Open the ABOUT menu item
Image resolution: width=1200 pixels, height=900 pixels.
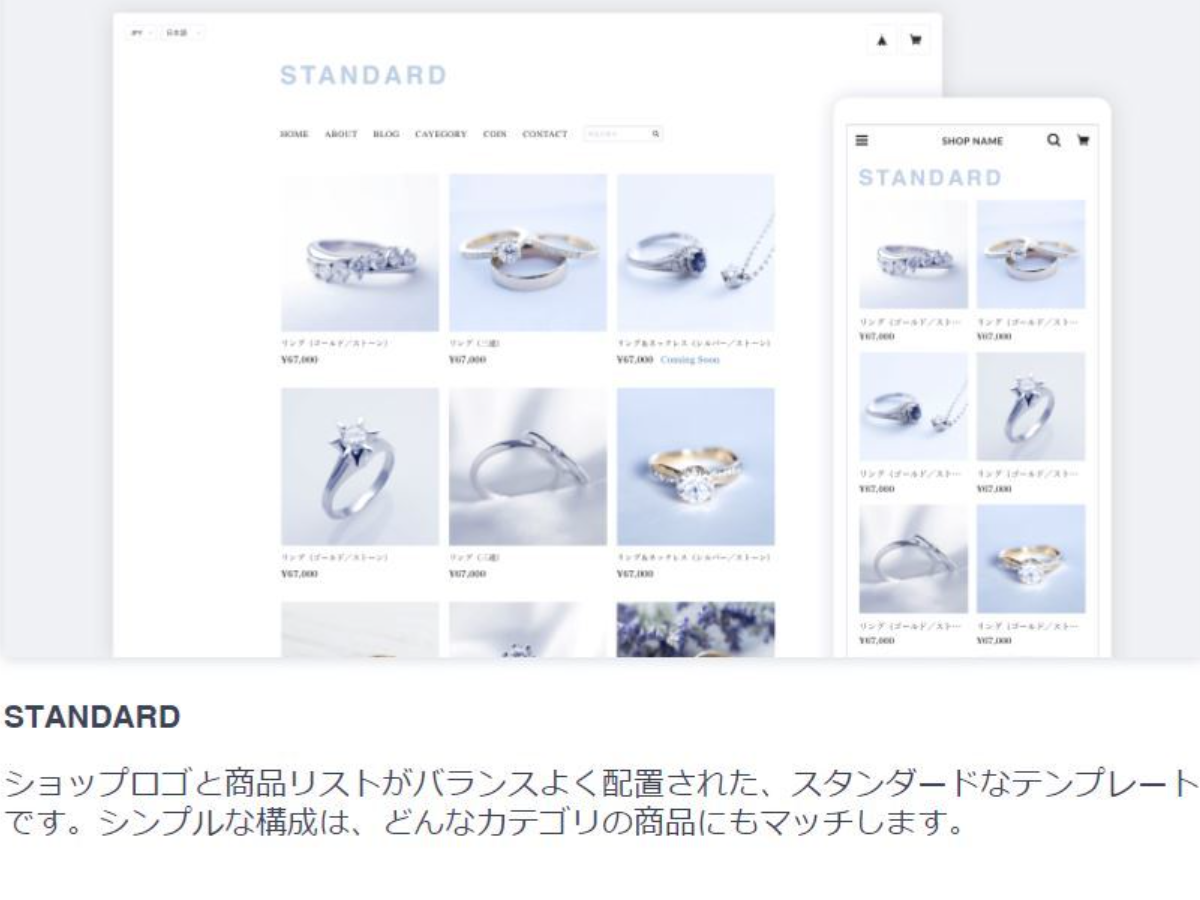click(x=341, y=134)
